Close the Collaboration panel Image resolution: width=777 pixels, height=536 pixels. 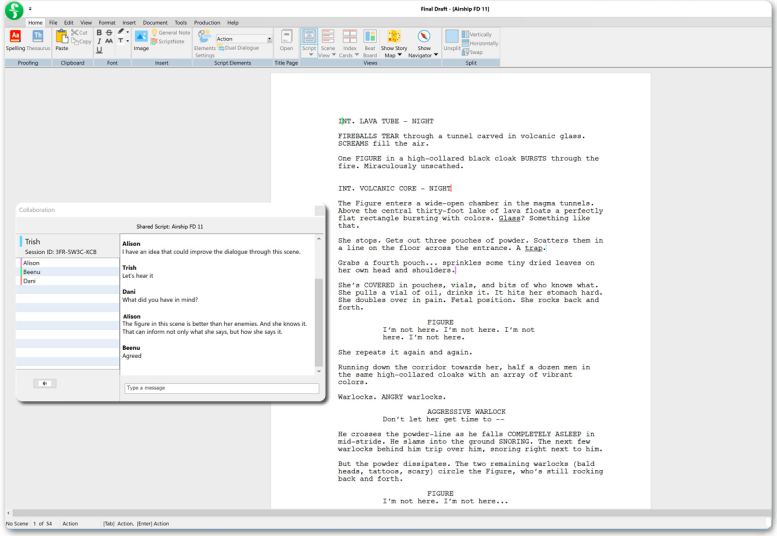pyautogui.click(x=320, y=211)
